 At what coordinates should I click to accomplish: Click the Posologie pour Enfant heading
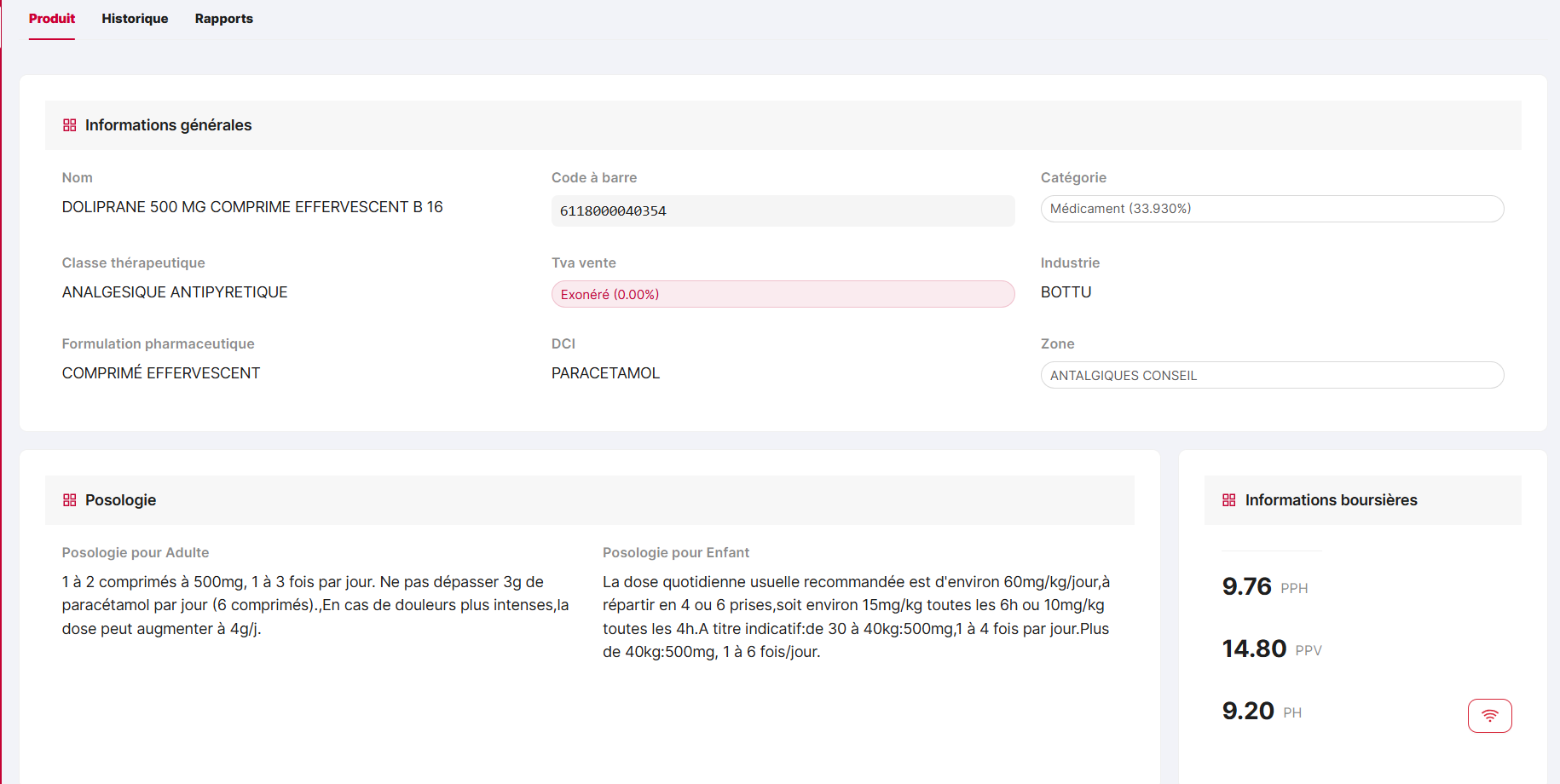(676, 552)
